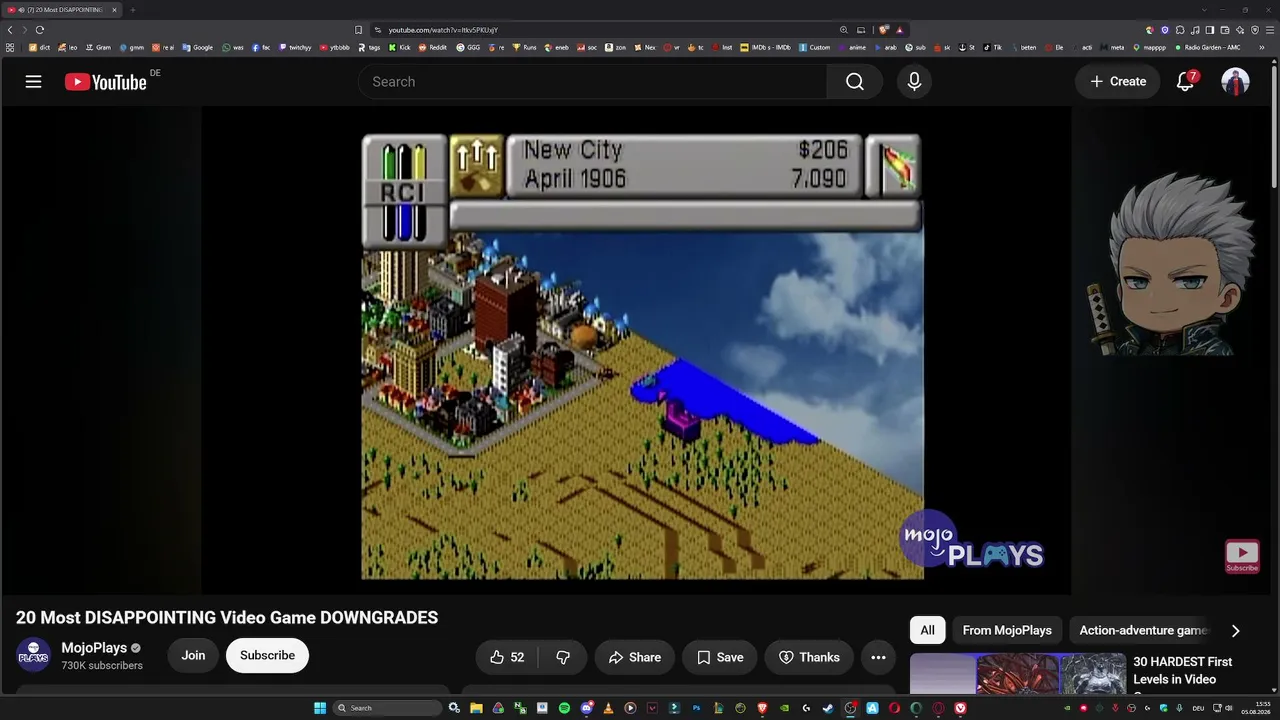Click the Windows taskbar search box

point(387,708)
